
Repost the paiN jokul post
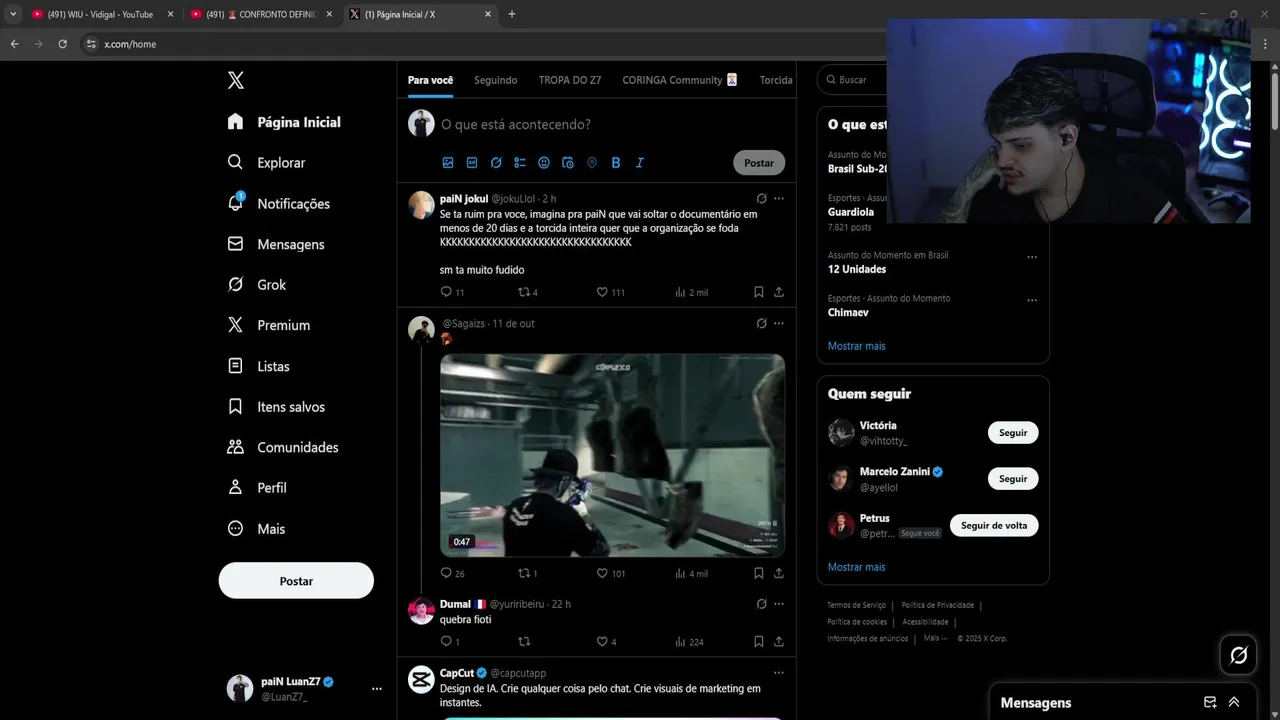(x=527, y=292)
